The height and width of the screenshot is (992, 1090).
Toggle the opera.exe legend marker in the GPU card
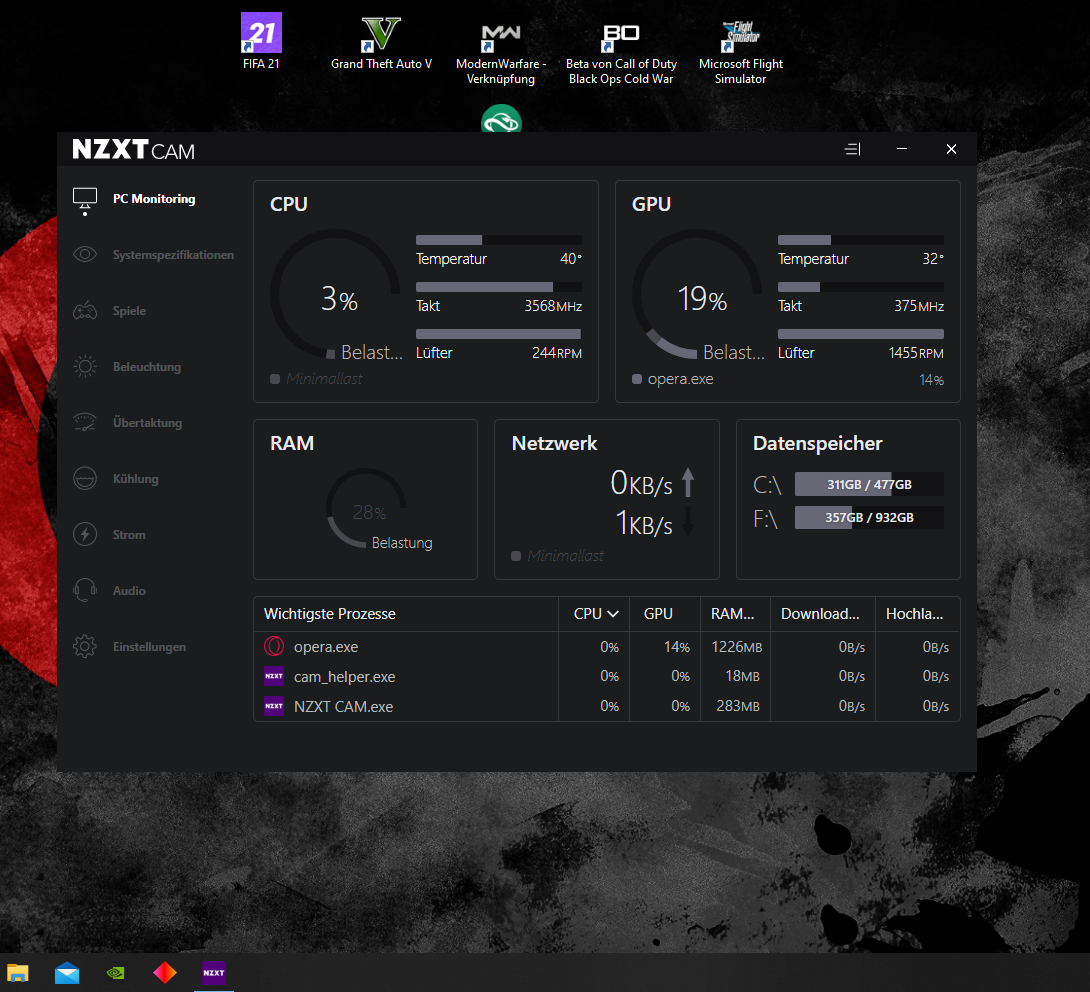pos(636,379)
